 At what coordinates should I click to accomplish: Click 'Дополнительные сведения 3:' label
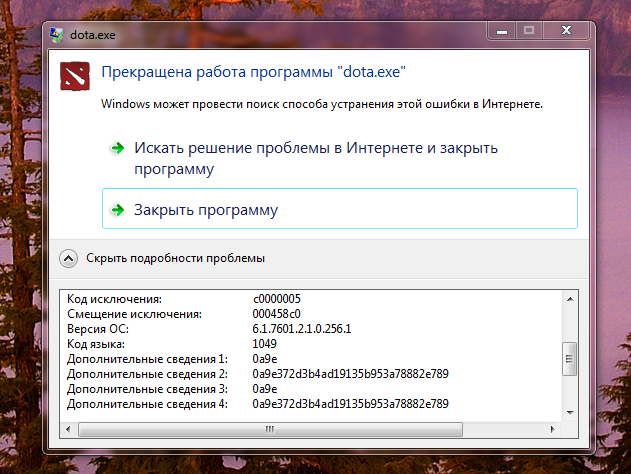point(147,389)
